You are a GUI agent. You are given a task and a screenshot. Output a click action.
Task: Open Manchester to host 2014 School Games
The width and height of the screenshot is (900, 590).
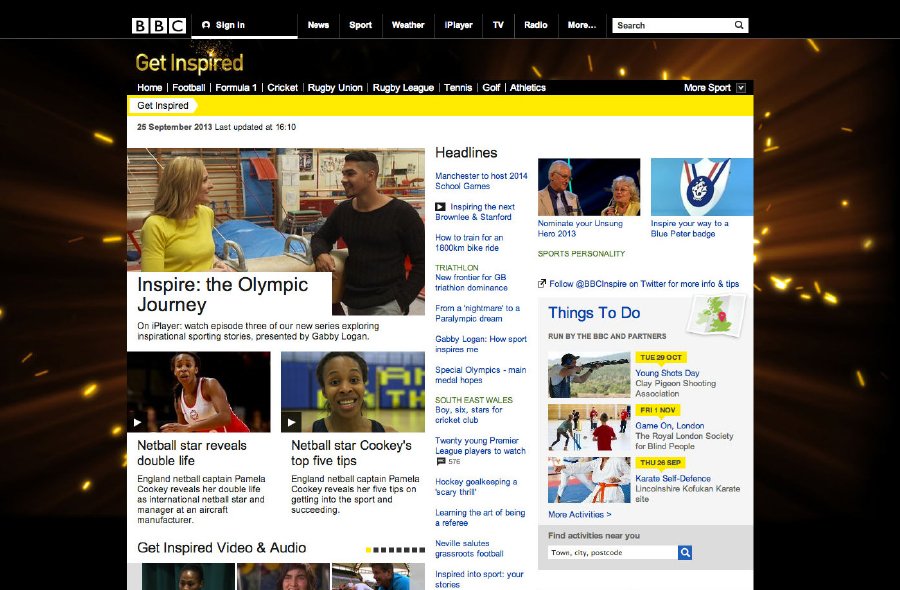coord(481,181)
